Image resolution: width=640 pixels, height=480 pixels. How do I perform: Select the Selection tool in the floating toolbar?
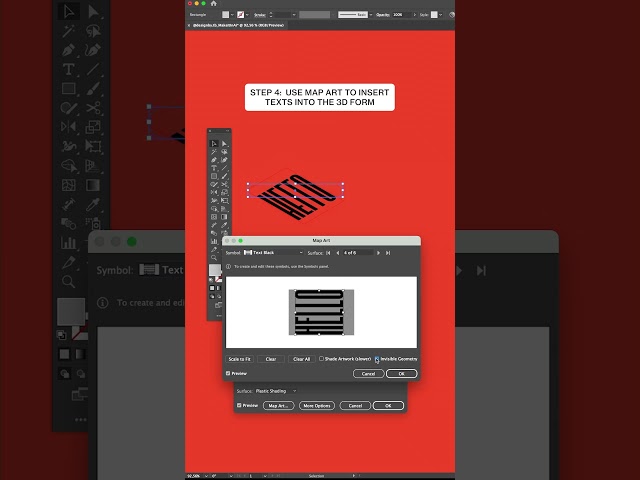tap(213, 143)
